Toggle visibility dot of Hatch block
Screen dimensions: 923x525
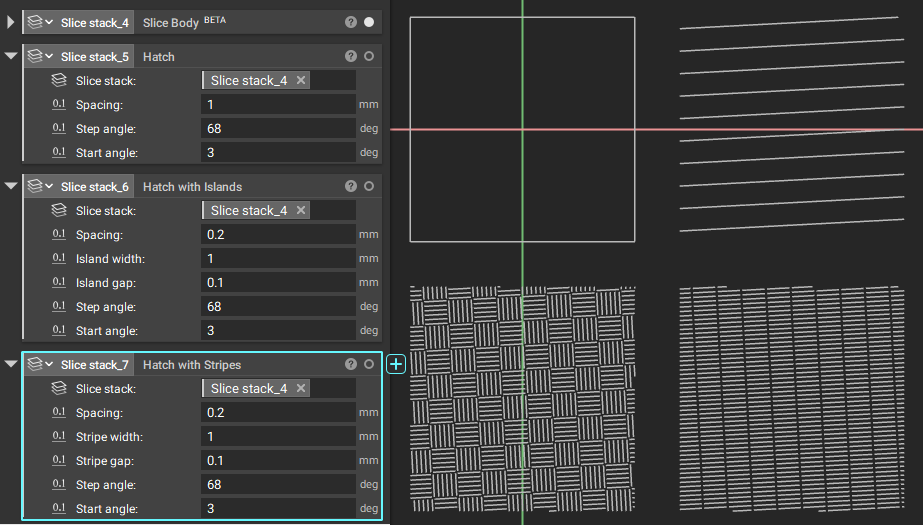tap(369, 56)
